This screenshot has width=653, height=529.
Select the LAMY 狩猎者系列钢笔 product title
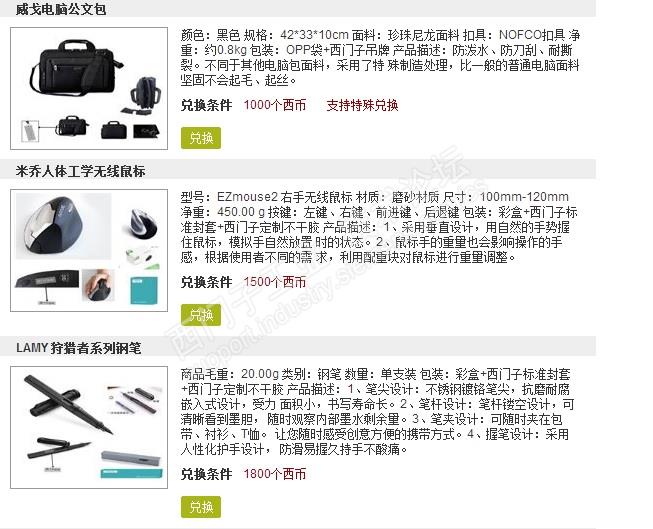79,348
